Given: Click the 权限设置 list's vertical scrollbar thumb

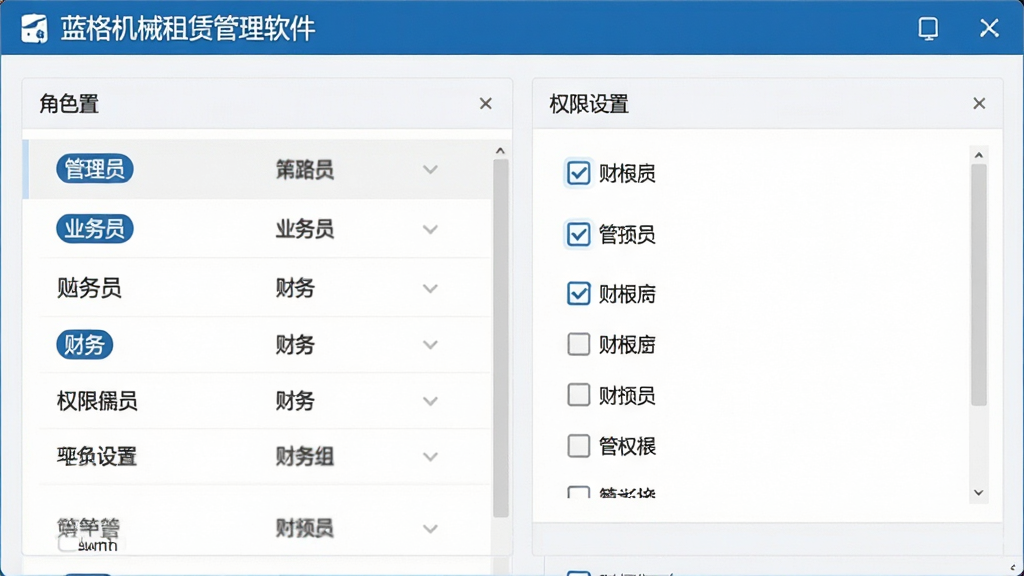Looking at the screenshot, I should [979, 285].
